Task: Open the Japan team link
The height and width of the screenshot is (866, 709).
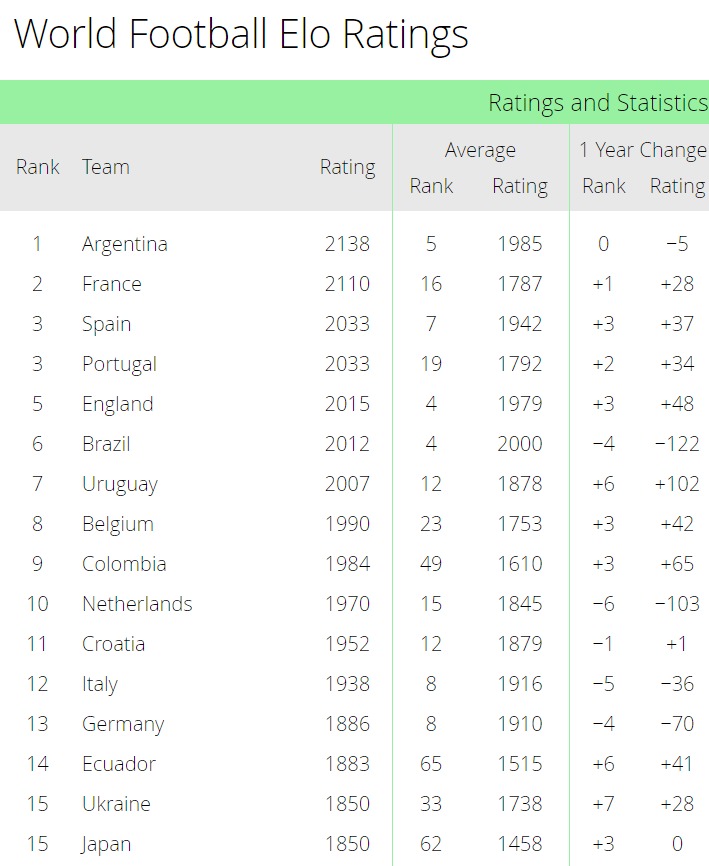Action: tap(106, 844)
